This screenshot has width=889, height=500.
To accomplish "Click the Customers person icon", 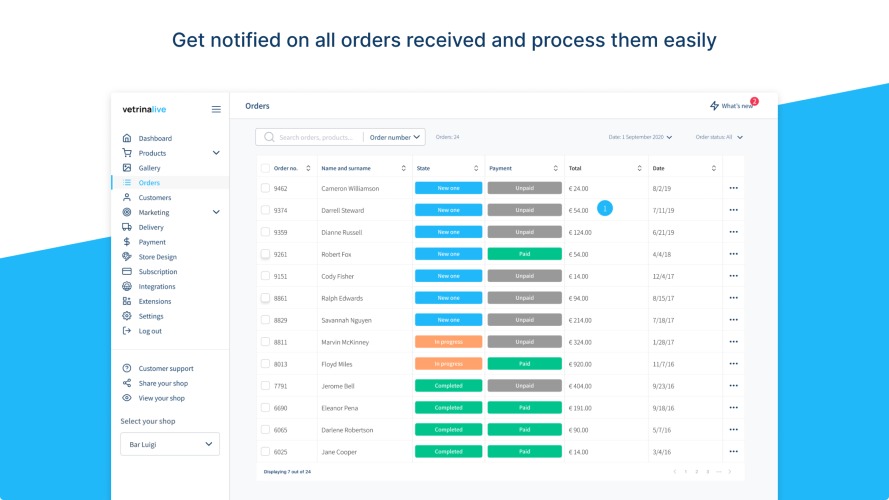I will pos(127,197).
